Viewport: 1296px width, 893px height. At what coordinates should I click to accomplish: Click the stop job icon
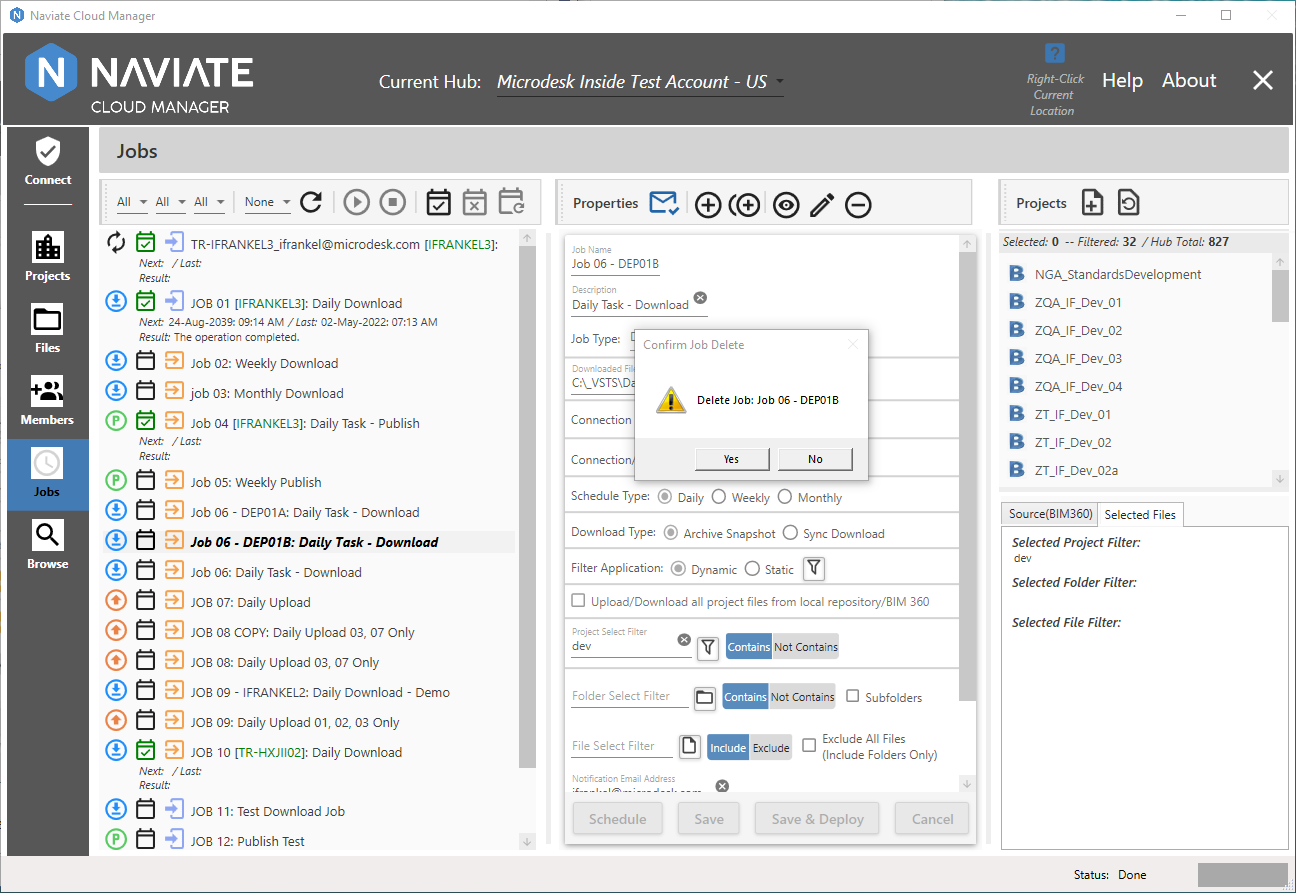[x=393, y=202]
